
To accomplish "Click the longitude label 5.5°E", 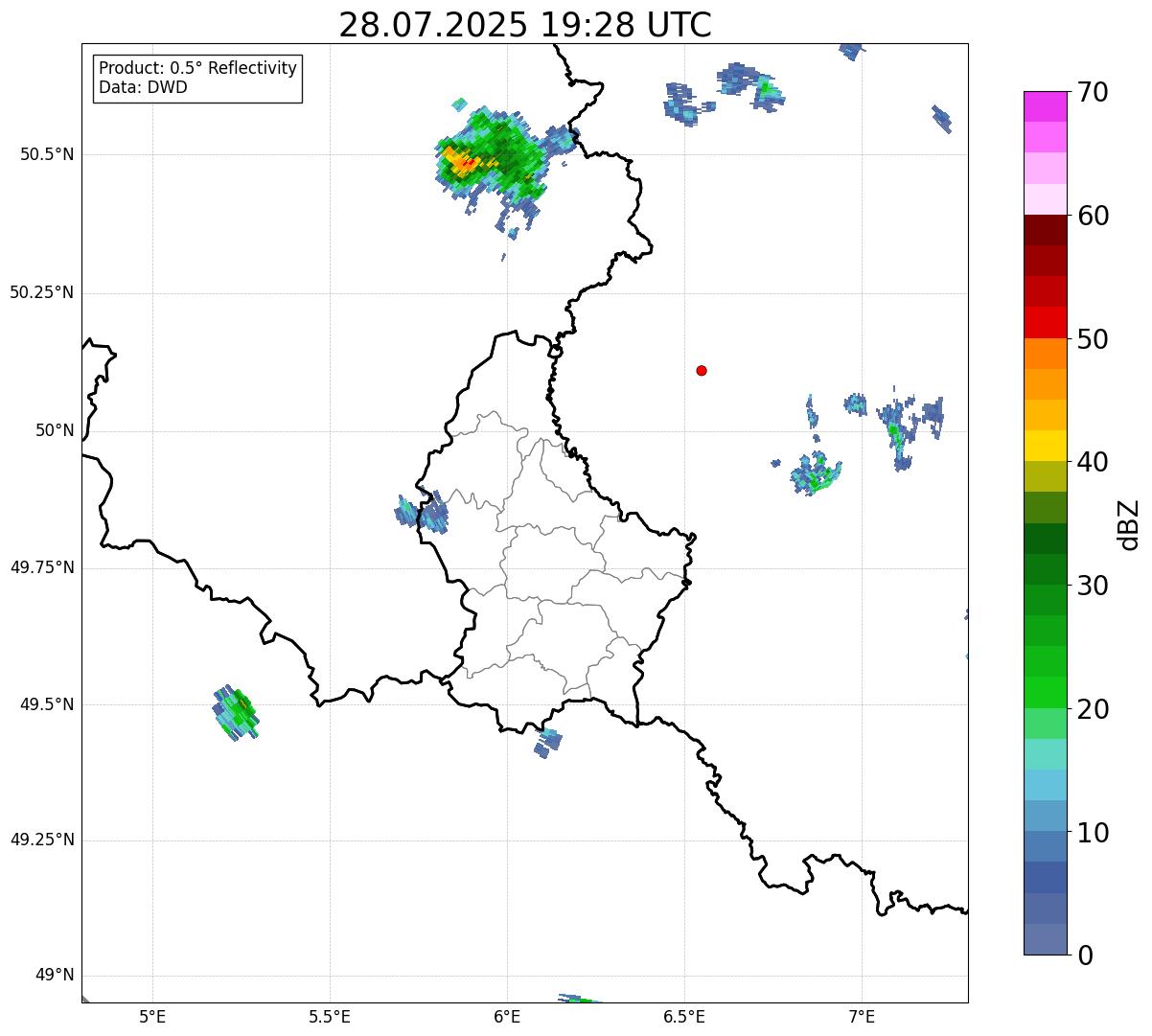I will tap(330, 1016).
